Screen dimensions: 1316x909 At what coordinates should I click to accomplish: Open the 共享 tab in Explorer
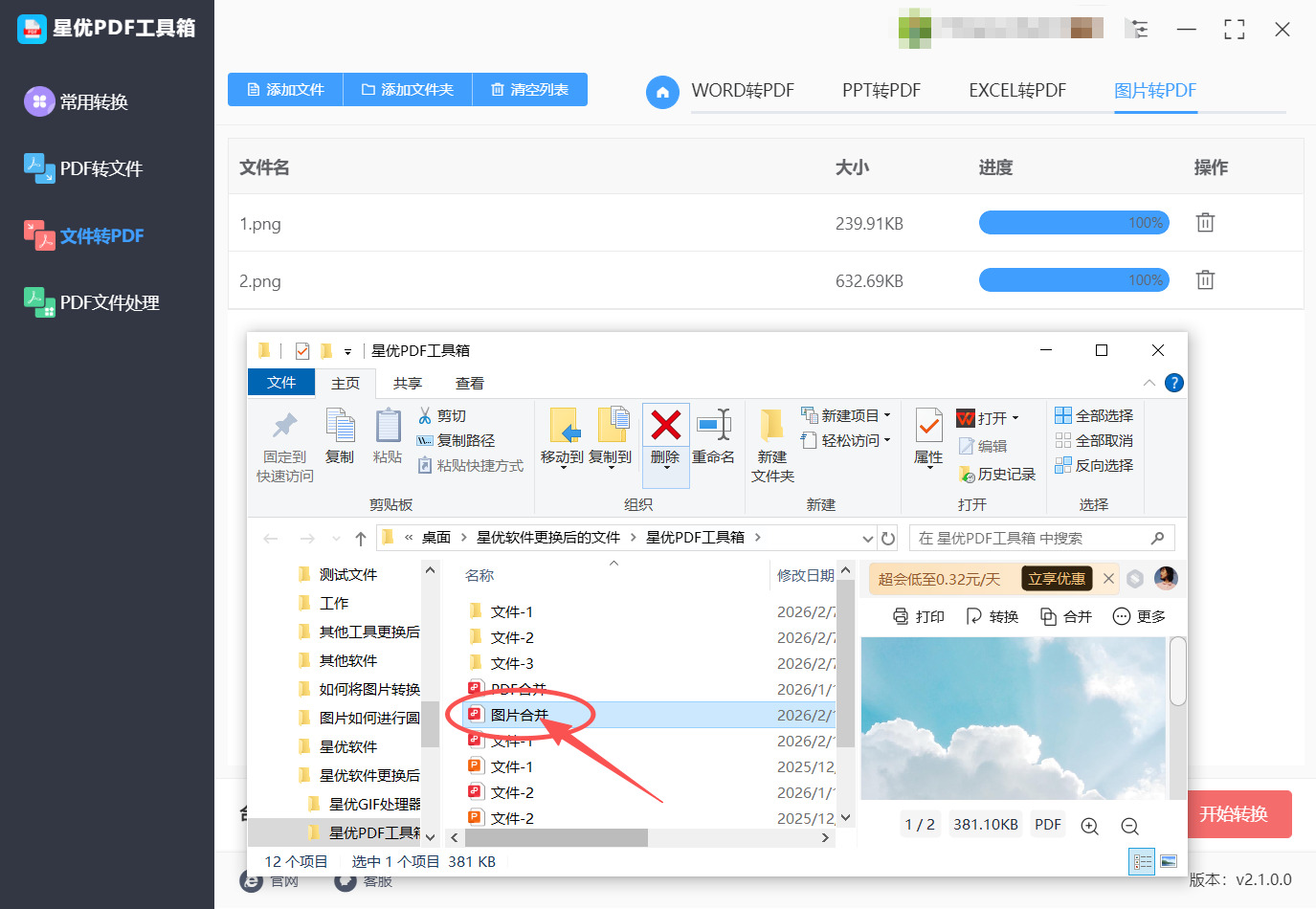(x=408, y=383)
